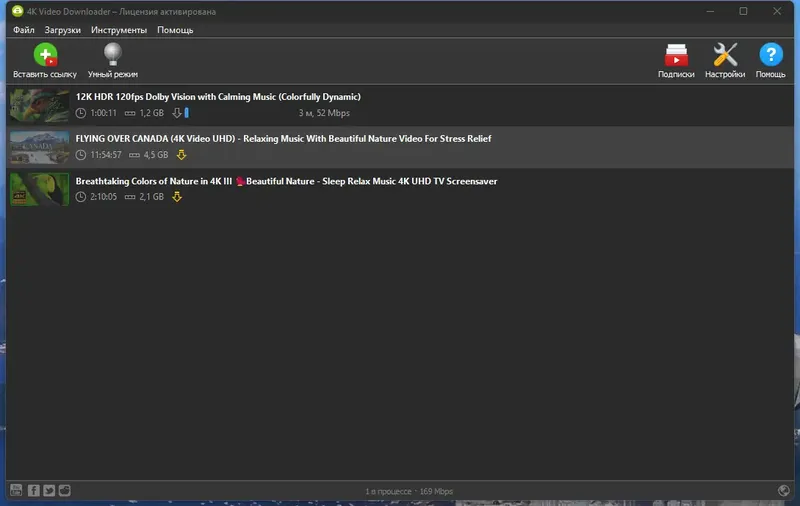Open the Помощь menu in menu bar
The height and width of the screenshot is (506, 800).
(175, 30)
